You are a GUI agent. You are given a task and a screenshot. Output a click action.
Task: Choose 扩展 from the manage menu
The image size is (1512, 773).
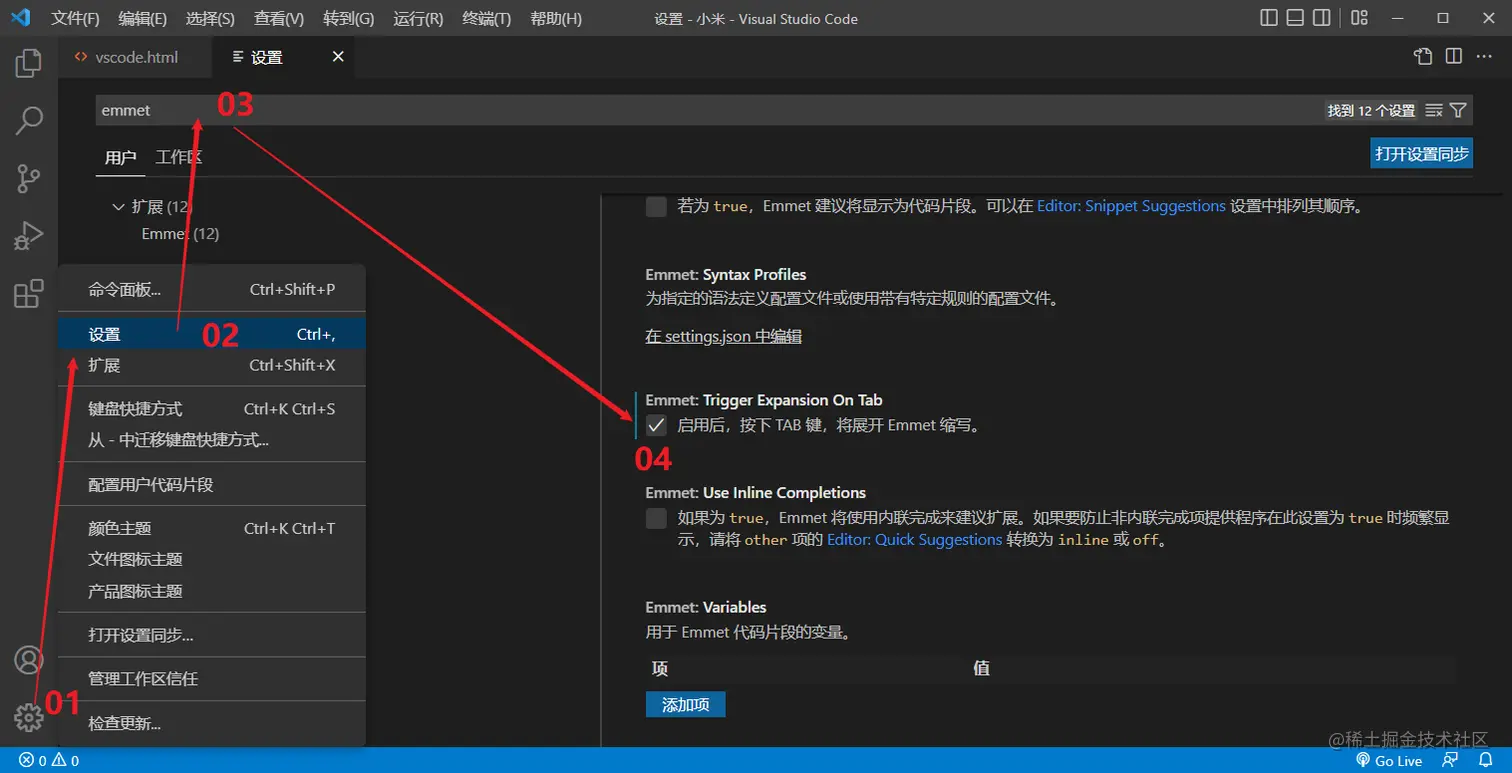212,365
